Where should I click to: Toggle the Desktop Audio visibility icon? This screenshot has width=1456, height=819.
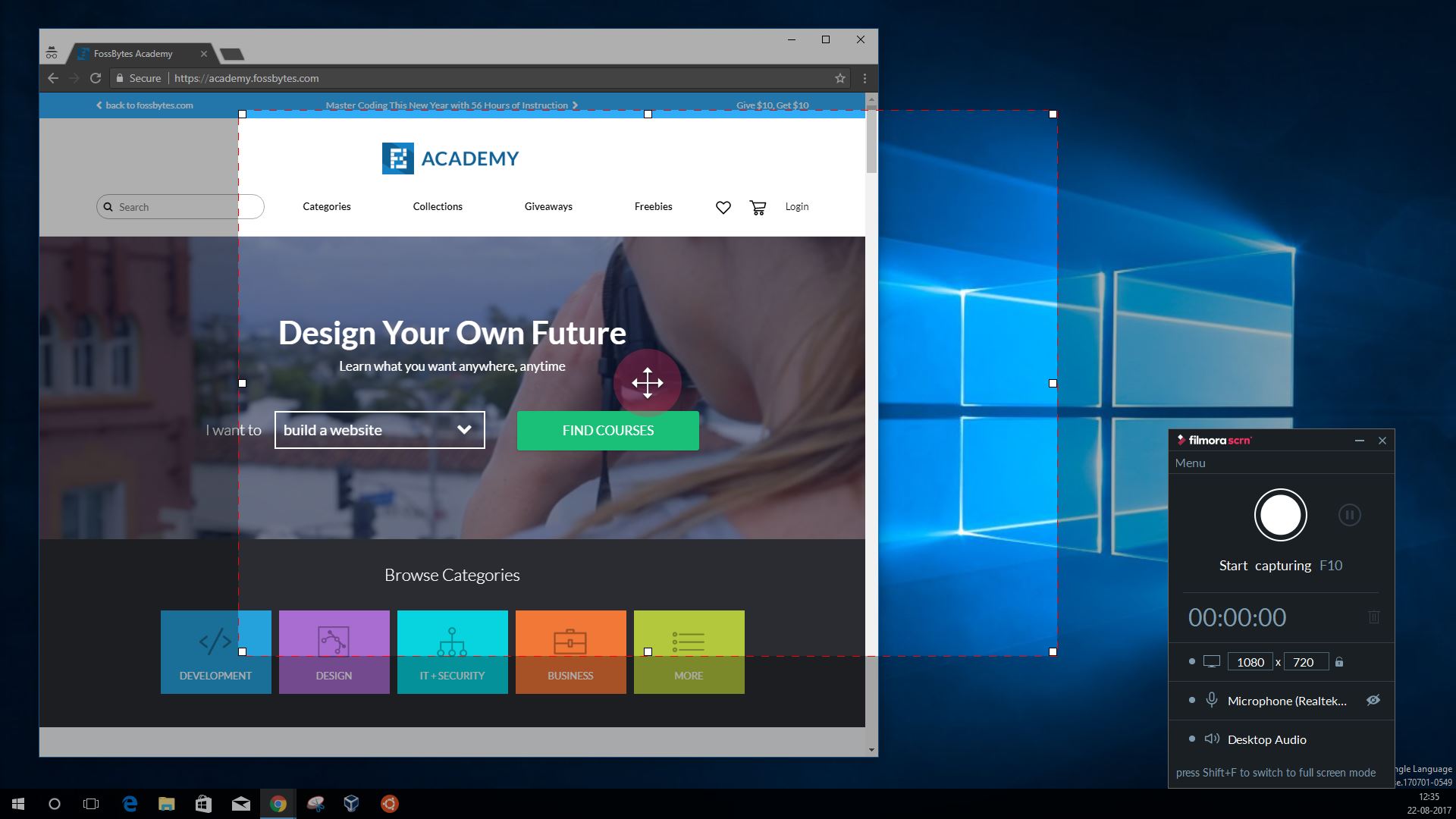1374,739
